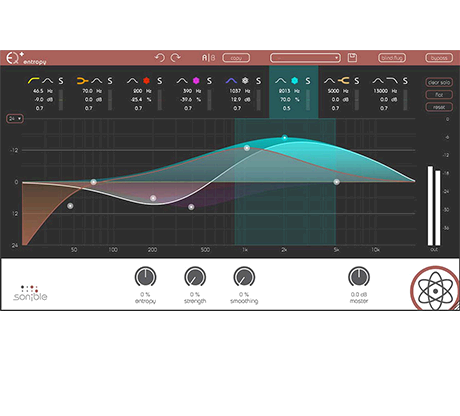460x416 pixels.
Task: Click the copy button
Action: click(x=236, y=58)
